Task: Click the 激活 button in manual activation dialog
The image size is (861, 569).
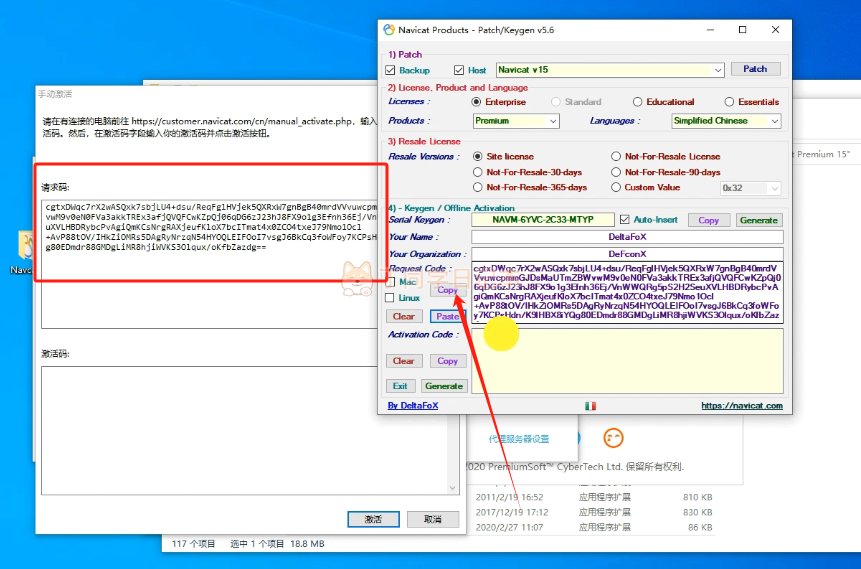Action: pyautogui.click(x=373, y=519)
